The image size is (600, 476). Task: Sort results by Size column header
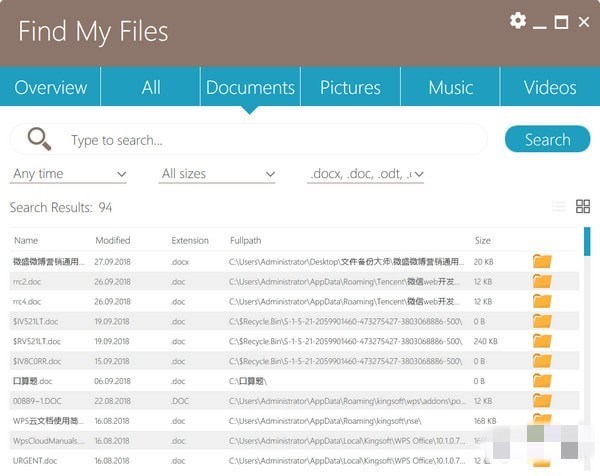[x=483, y=240]
